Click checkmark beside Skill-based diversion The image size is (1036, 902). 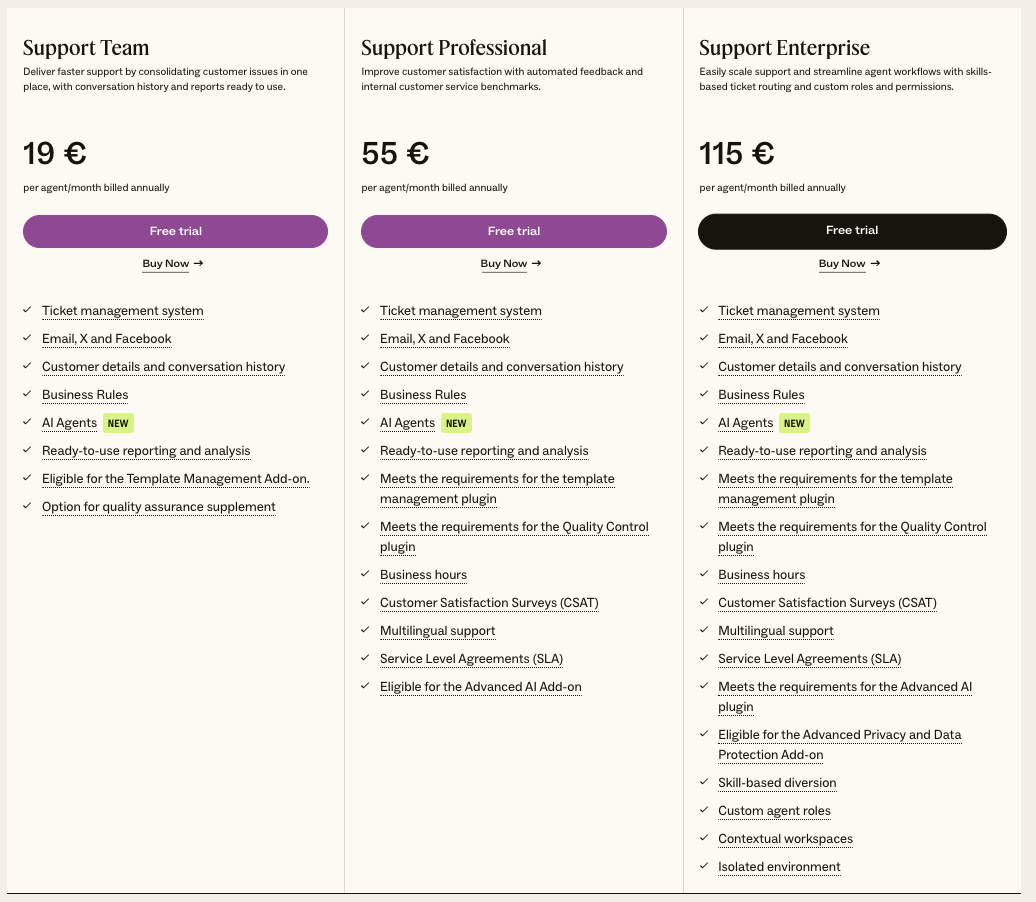coord(703,783)
